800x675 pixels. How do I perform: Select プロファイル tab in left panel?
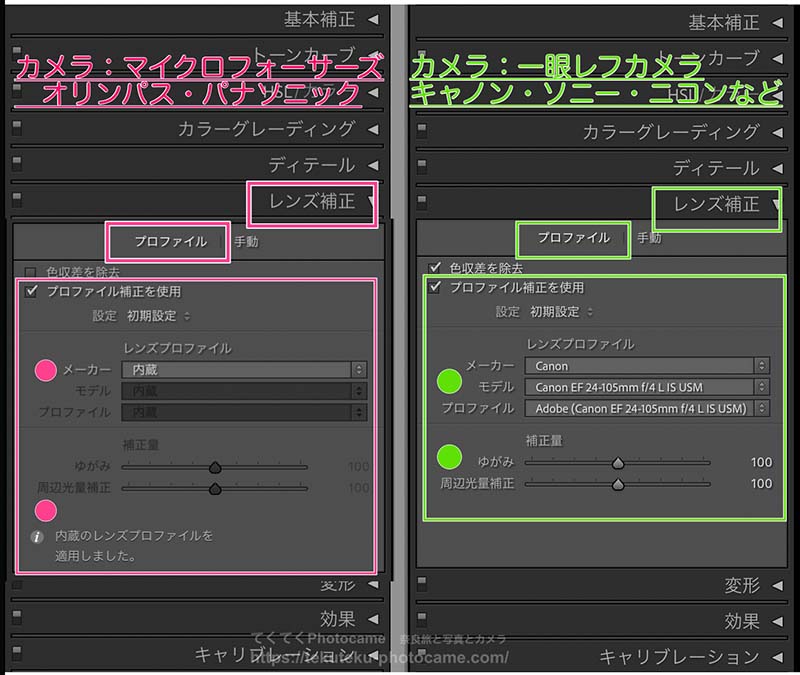pos(170,241)
